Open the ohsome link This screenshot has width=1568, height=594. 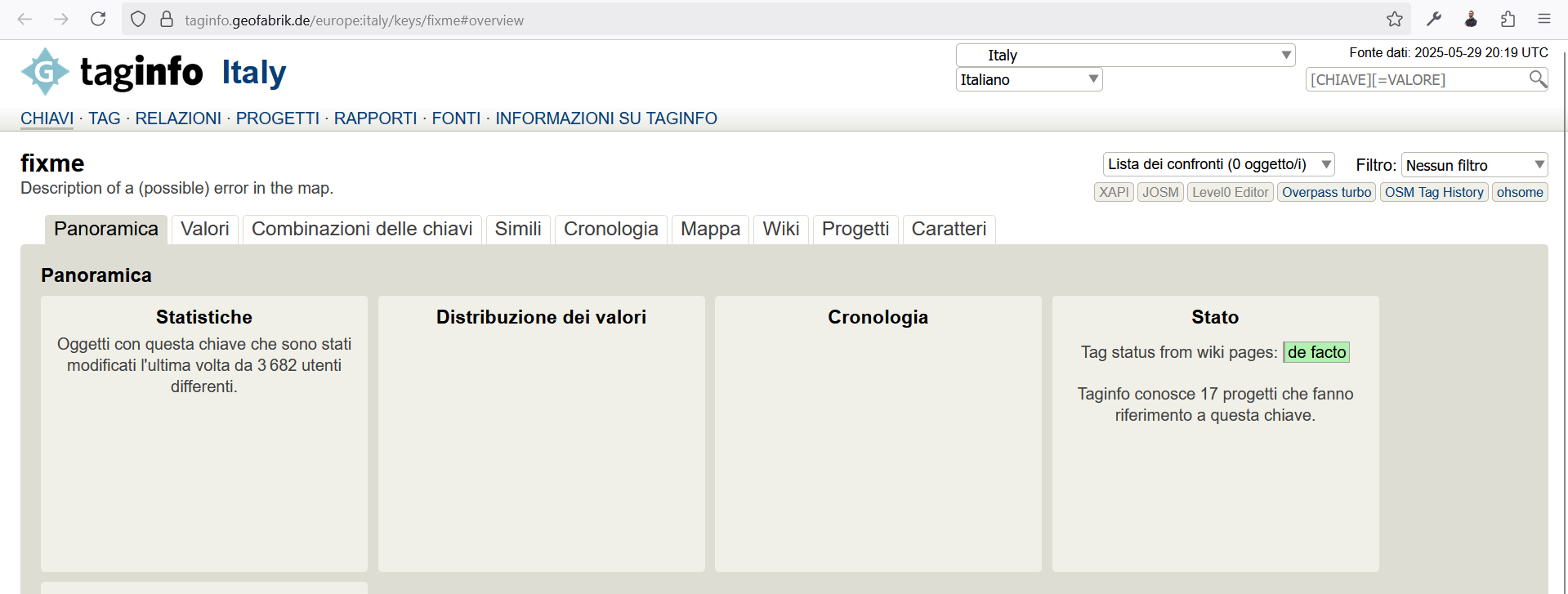point(1520,192)
